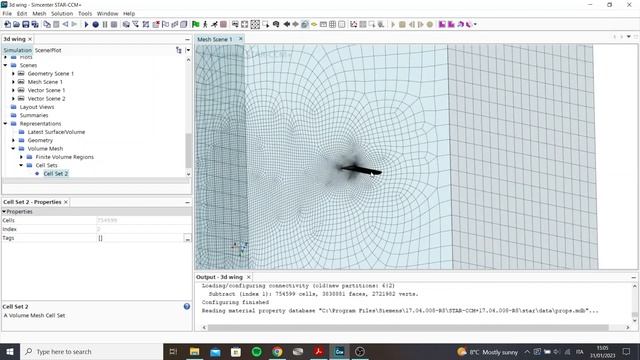This screenshot has height=360, width=640.
Task: Click the New Simulation toolbar icon
Action: 7,24
